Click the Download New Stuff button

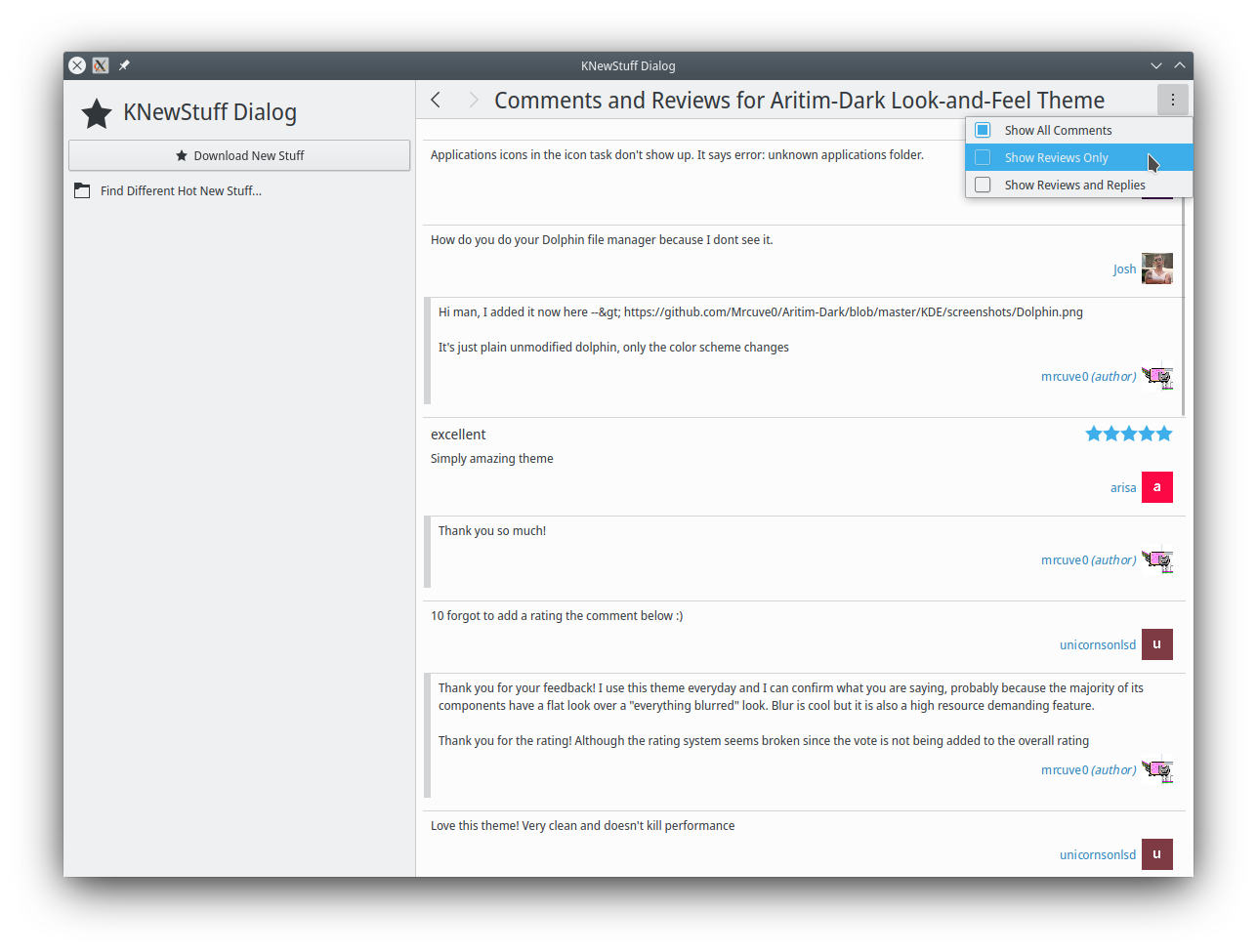(239, 155)
